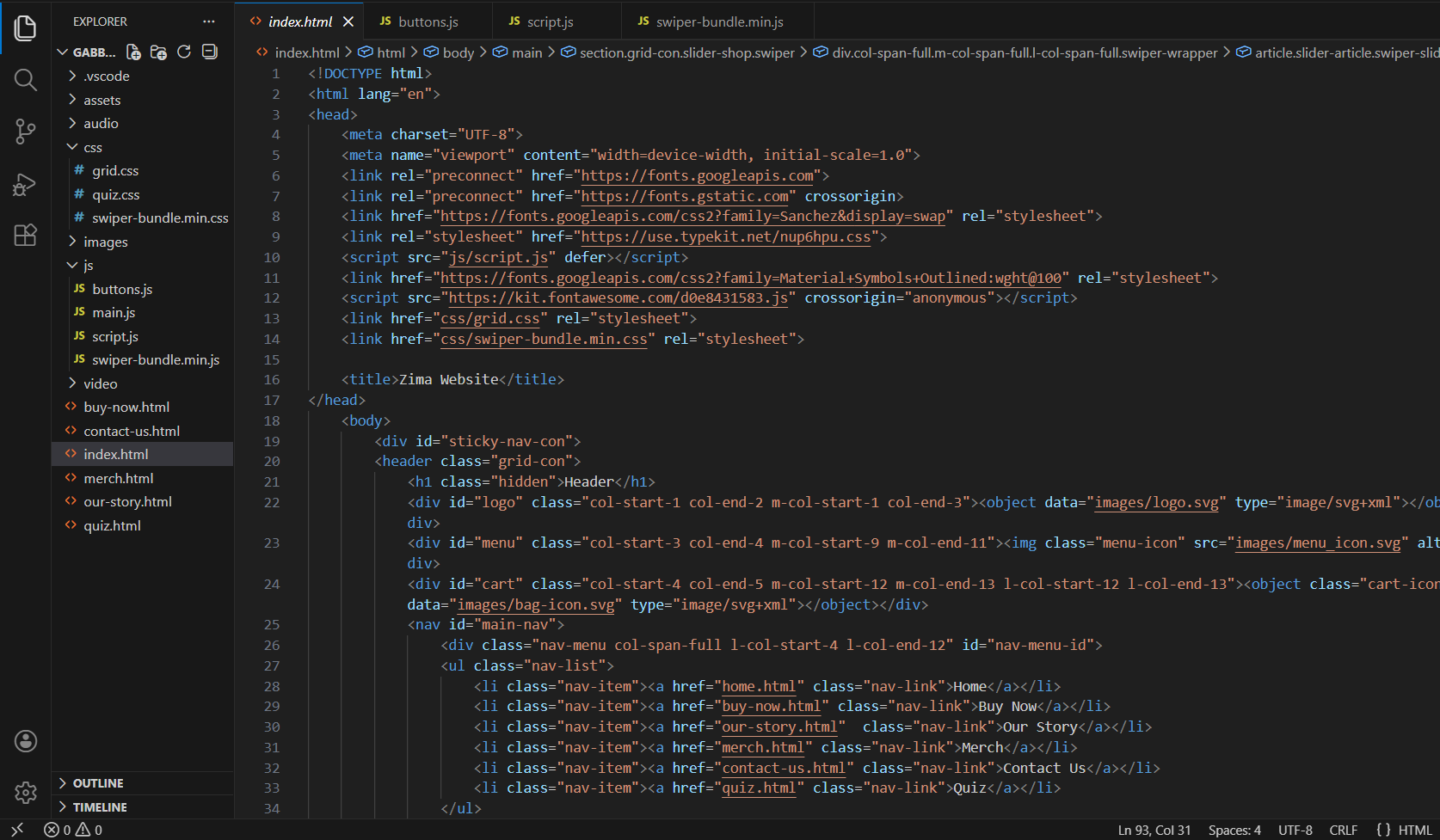Open the Run and Debug panel icon

click(25, 184)
